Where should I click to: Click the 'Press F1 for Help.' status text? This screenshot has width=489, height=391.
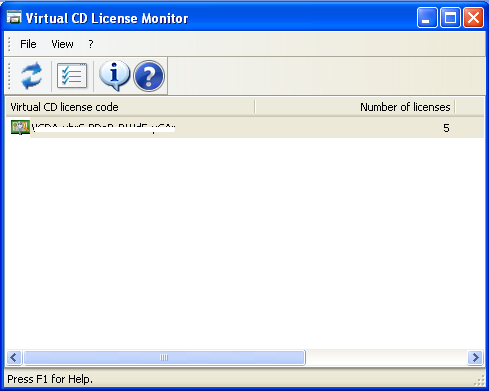50,379
